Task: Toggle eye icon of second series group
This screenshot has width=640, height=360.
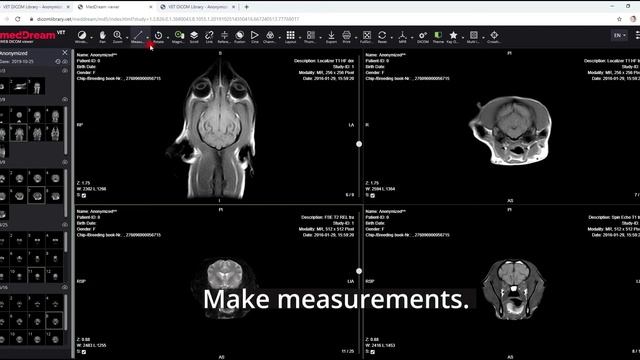Action: tap(65, 100)
